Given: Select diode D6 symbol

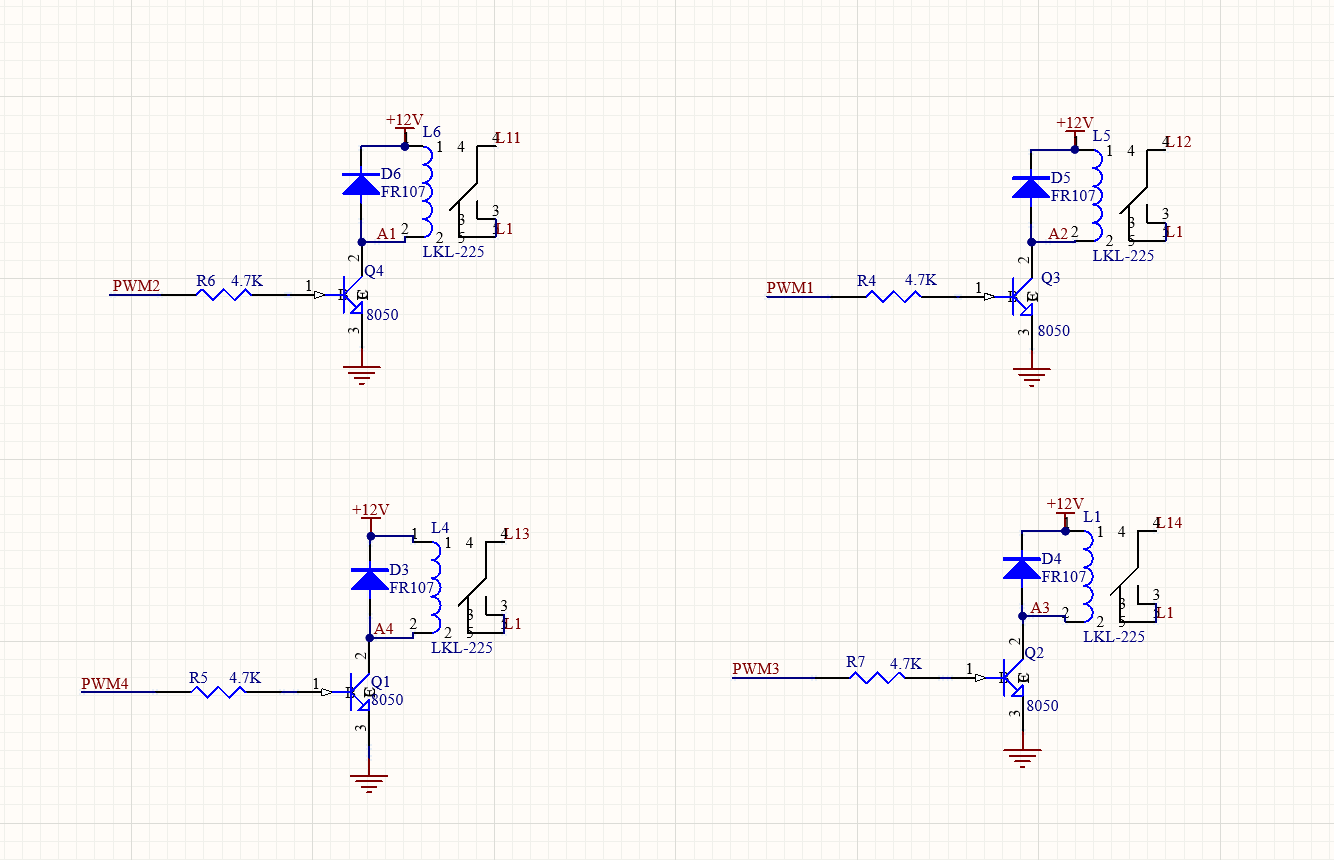Looking at the screenshot, I should pos(361,184).
